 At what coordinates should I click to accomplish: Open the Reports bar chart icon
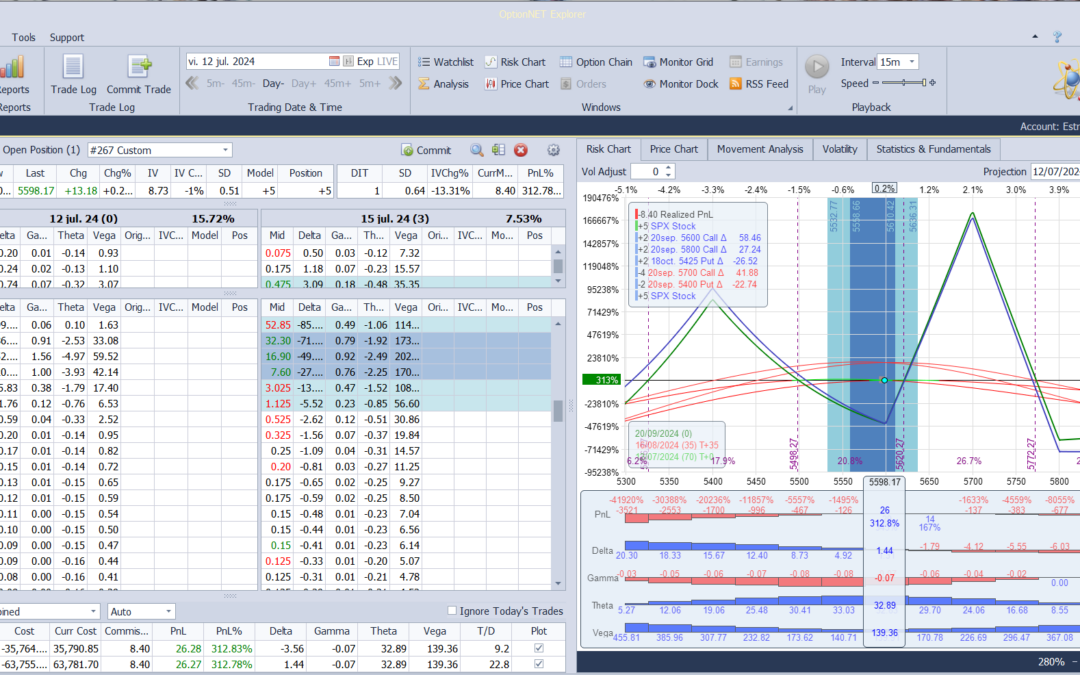coord(12,68)
